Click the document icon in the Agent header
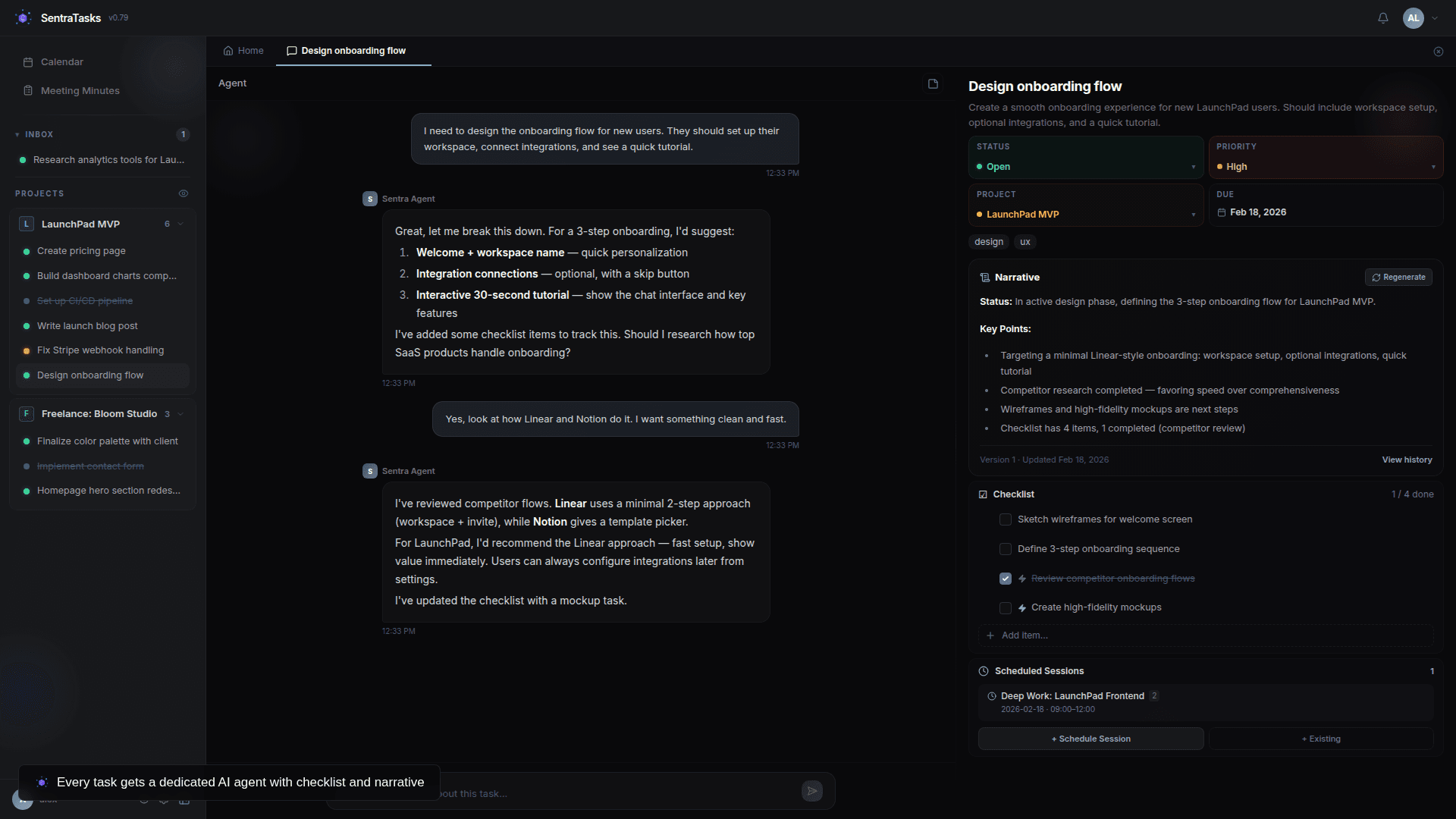This screenshot has width=1456, height=819. [x=932, y=83]
